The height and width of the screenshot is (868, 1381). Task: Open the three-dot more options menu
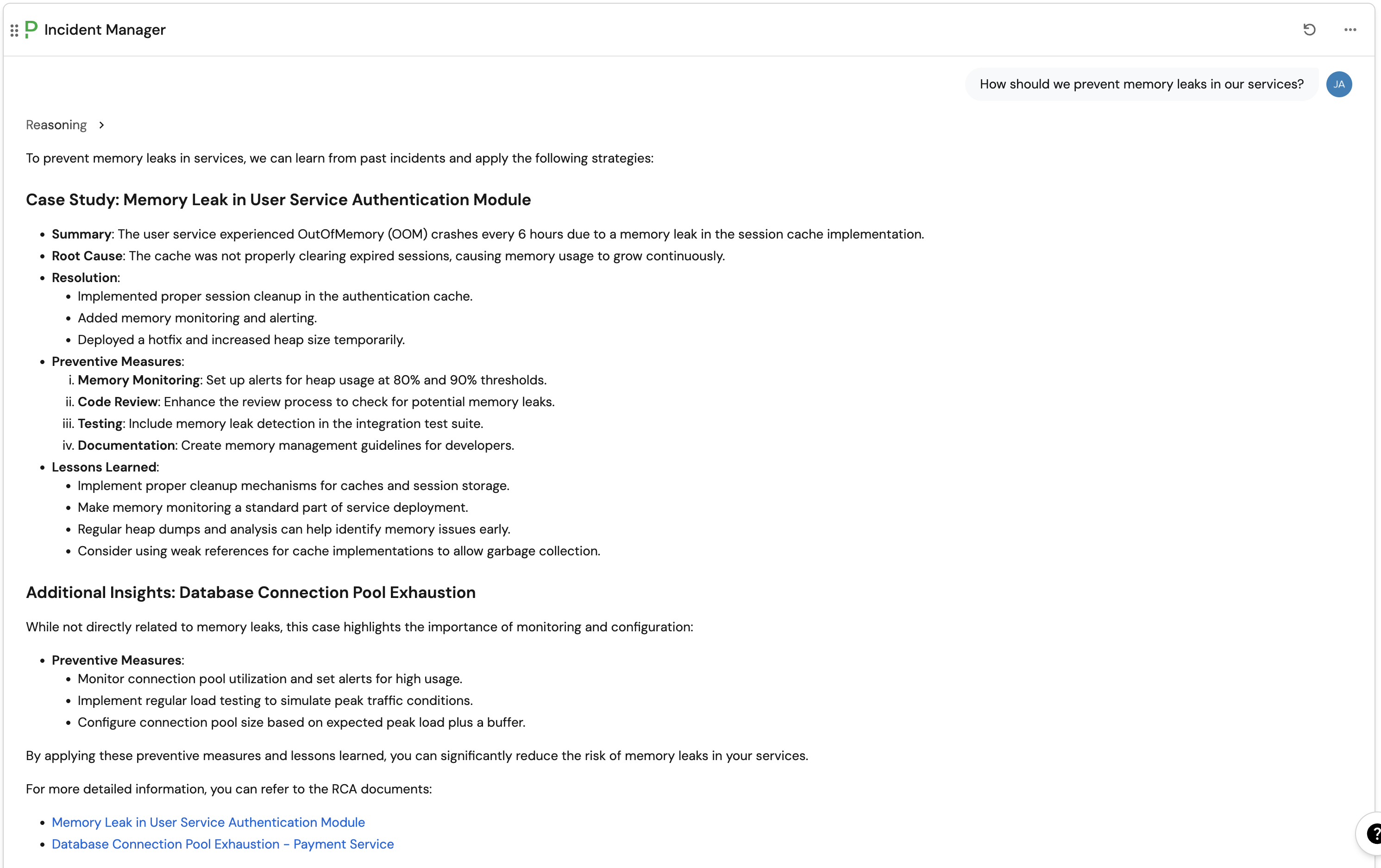point(1350,29)
